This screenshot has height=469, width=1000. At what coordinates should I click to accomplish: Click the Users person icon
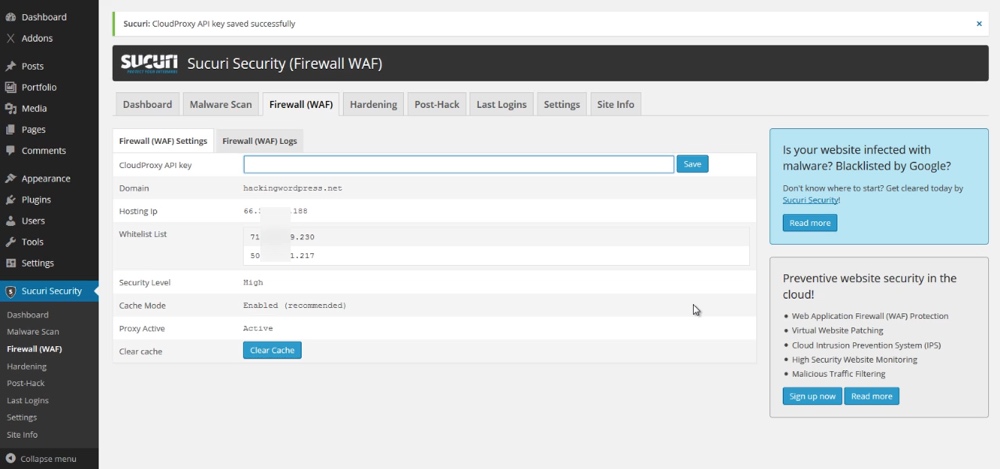coord(10,221)
